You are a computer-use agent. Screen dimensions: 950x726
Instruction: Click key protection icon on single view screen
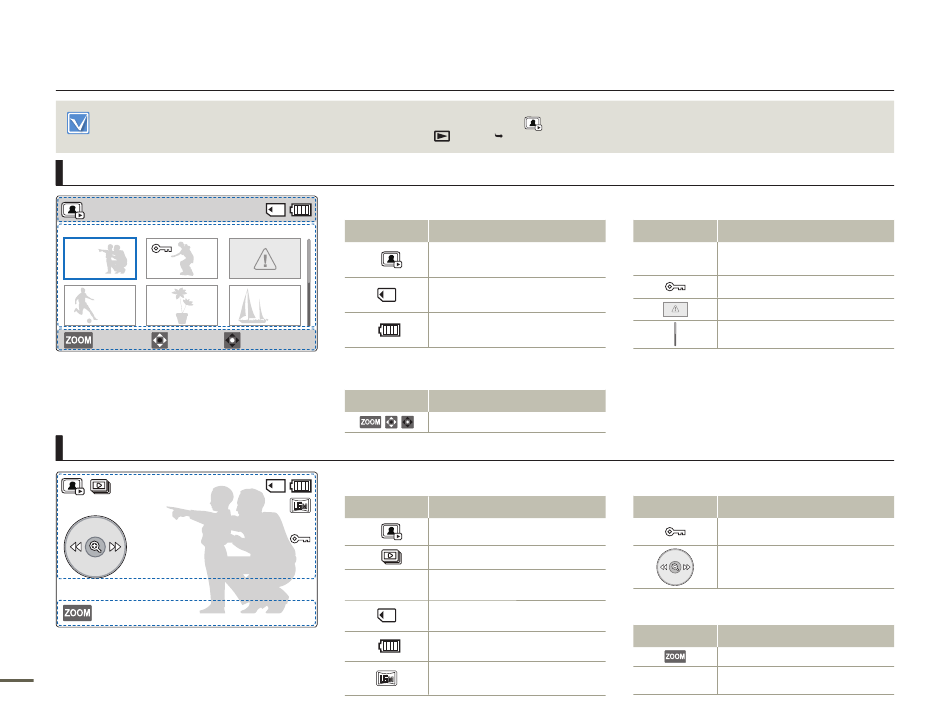pyautogui.click(x=300, y=539)
